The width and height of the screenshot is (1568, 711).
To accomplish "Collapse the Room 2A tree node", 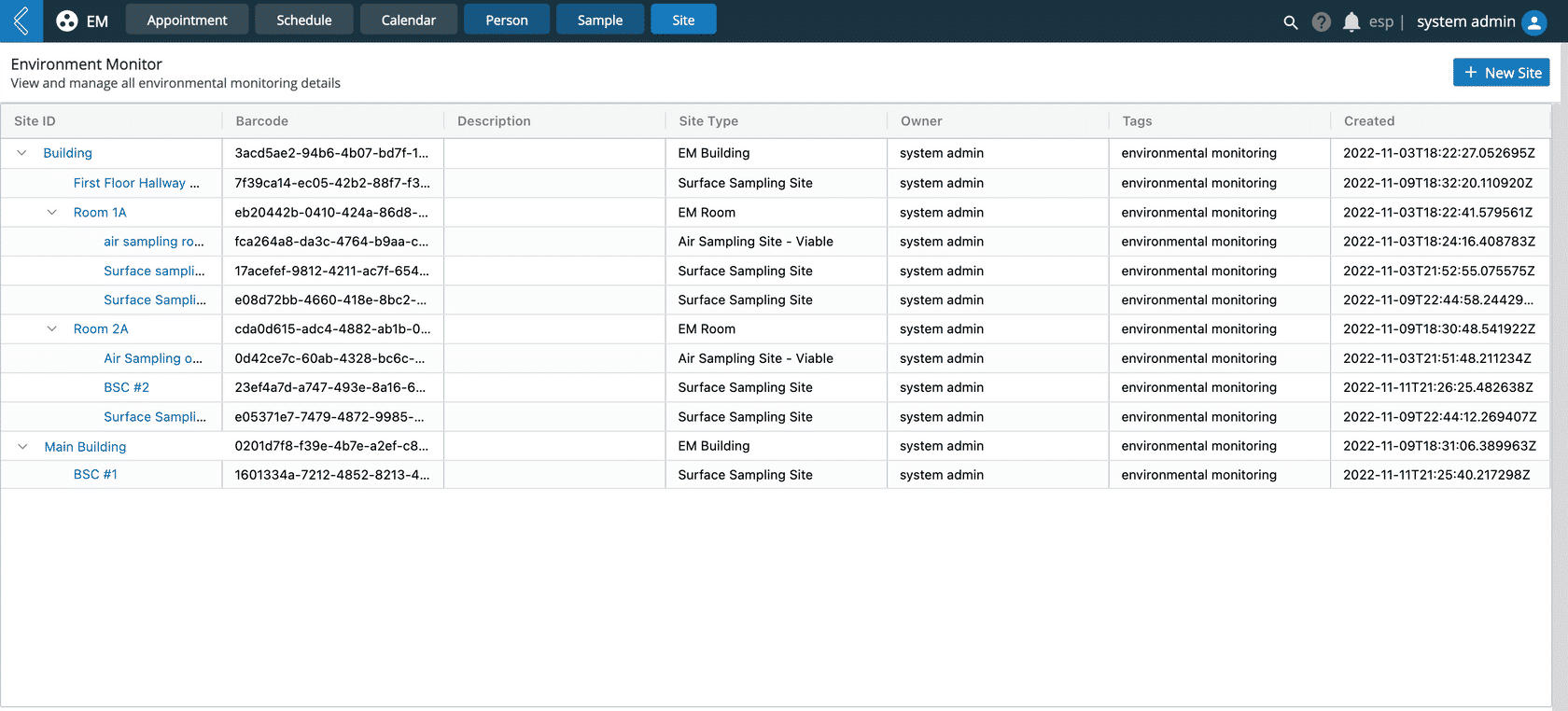I will [x=52, y=329].
